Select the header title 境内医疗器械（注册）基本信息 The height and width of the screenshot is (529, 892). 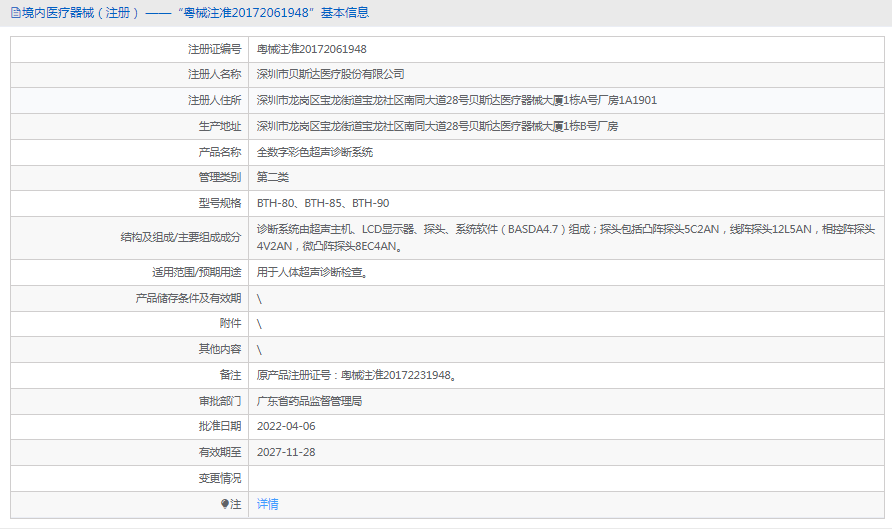point(195,13)
